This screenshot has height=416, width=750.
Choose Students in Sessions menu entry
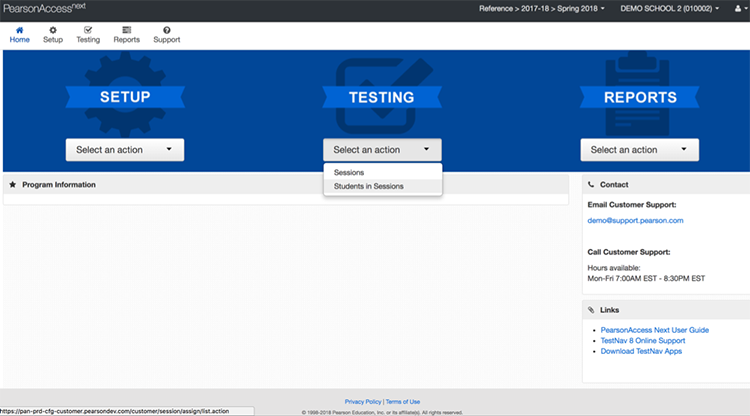coord(368,186)
